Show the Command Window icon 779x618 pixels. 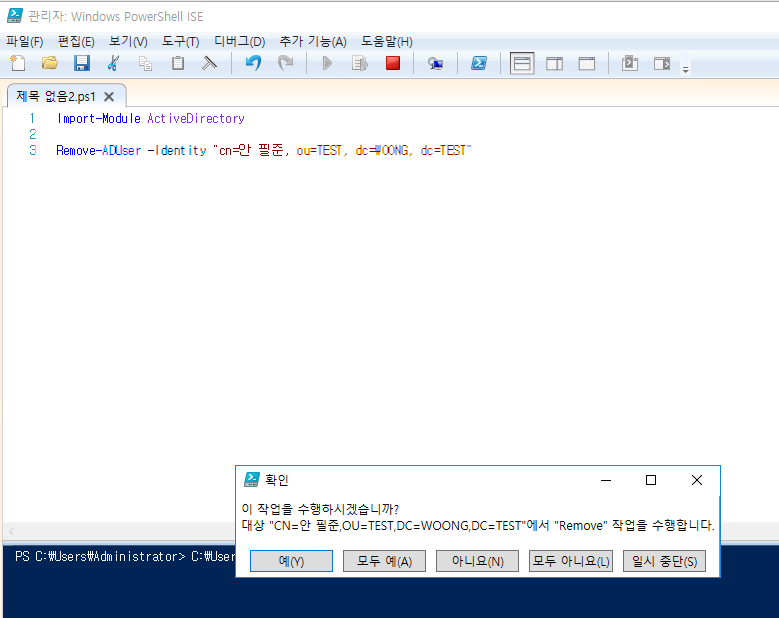pos(630,63)
